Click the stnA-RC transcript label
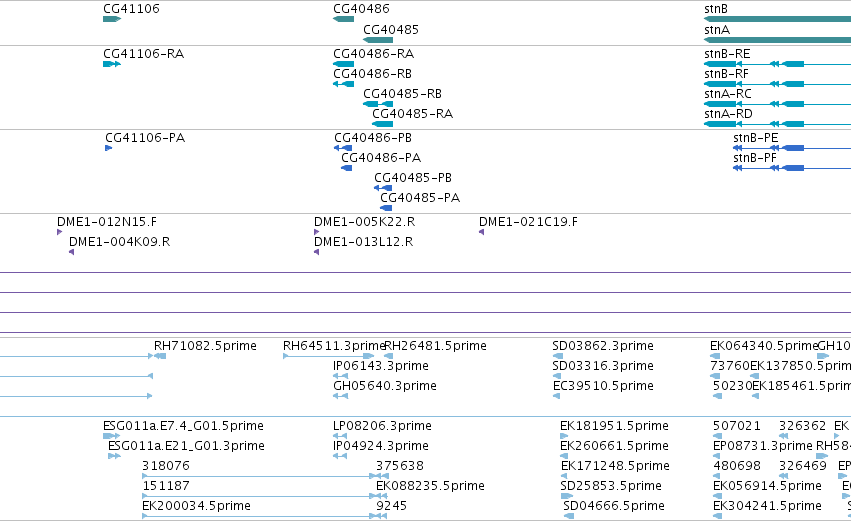851x521 pixels. [x=728, y=94]
